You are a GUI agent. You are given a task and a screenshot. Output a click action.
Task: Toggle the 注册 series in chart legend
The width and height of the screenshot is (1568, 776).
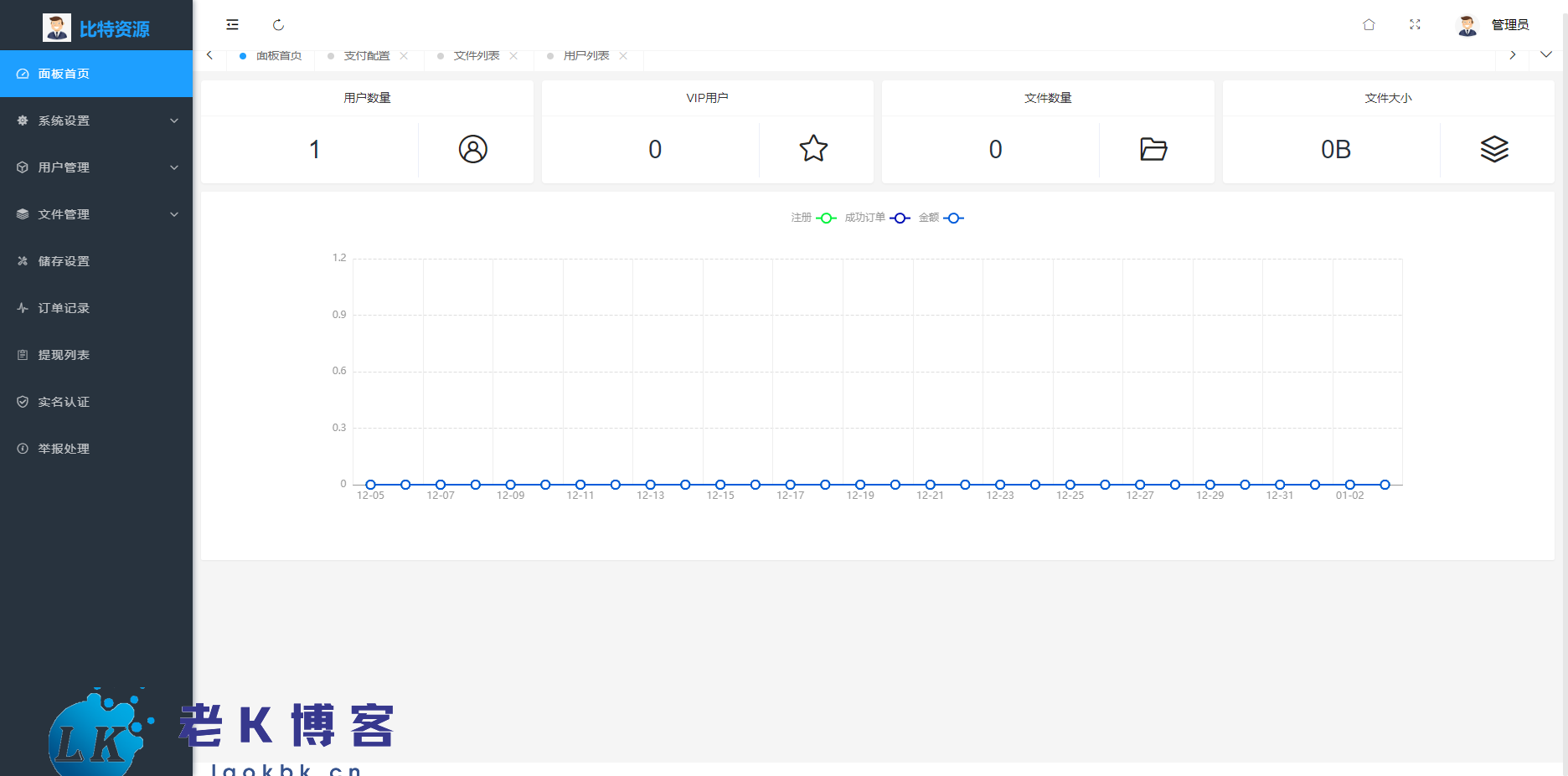point(813,218)
